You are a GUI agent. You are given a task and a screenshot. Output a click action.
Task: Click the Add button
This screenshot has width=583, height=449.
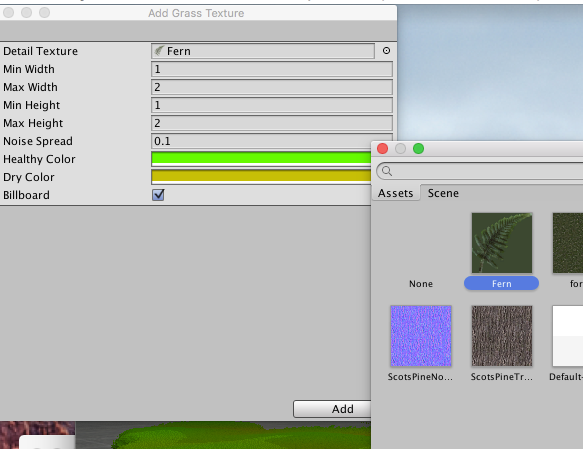click(332, 409)
